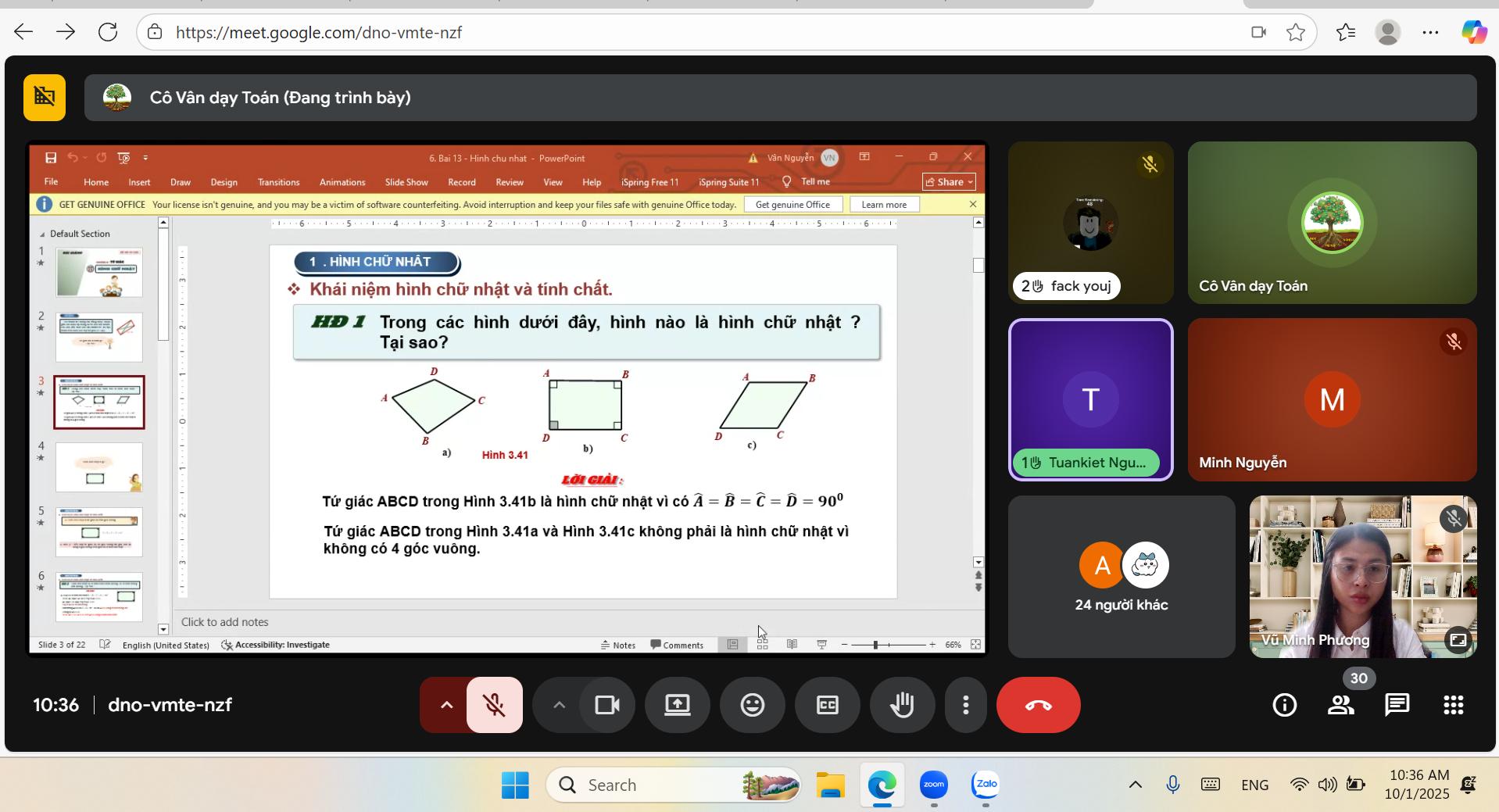The width and height of the screenshot is (1499, 812).
Task: Click the present screen icon
Action: tap(677, 705)
